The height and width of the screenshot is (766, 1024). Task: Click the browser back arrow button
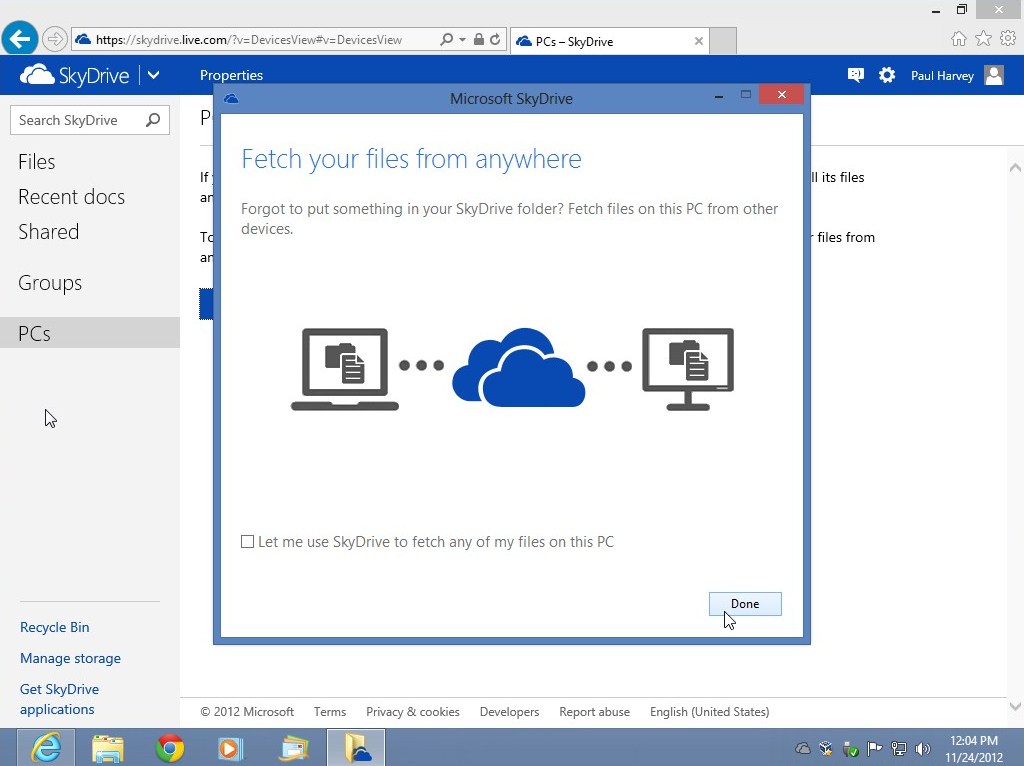19,40
